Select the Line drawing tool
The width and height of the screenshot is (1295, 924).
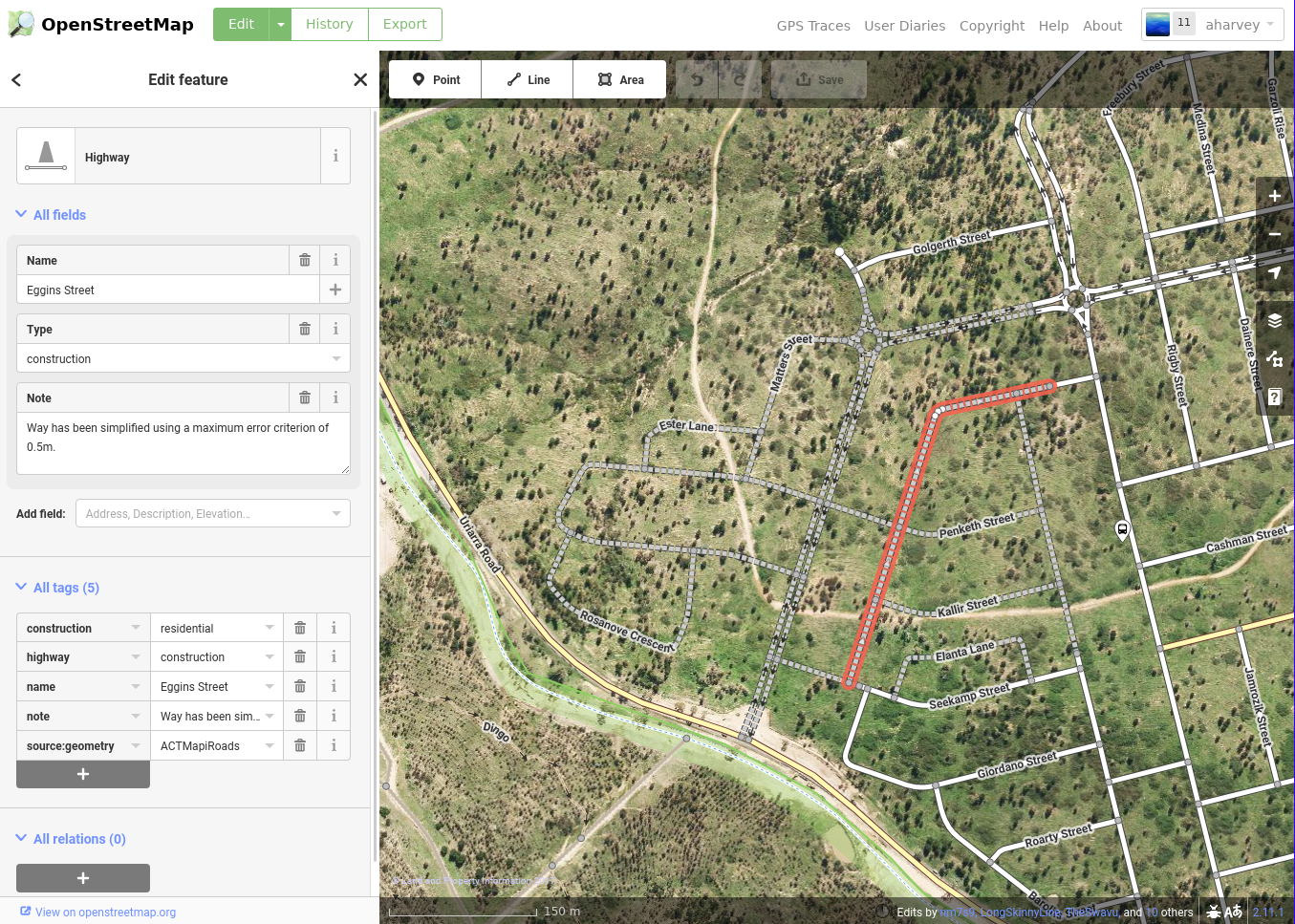[x=528, y=79]
